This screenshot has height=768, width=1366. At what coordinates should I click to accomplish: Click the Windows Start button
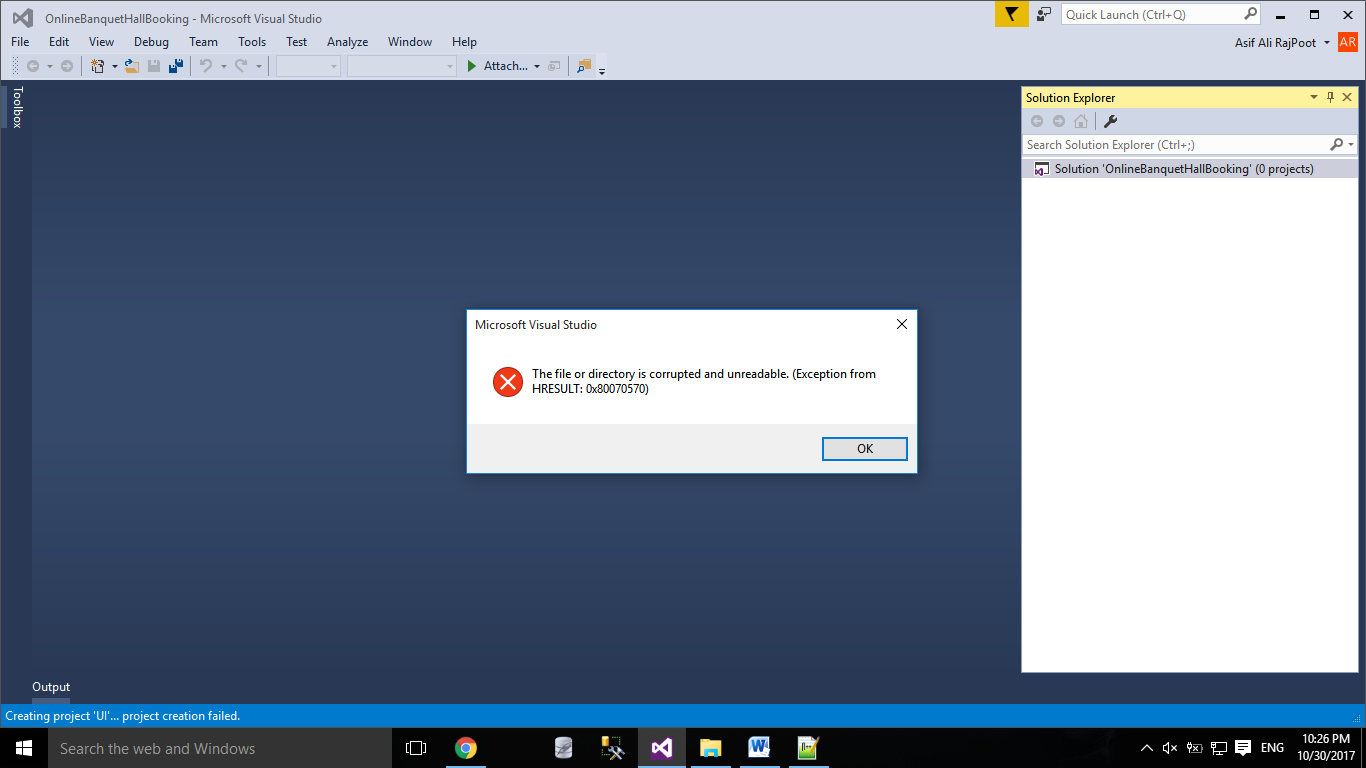click(x=24, y=748)
